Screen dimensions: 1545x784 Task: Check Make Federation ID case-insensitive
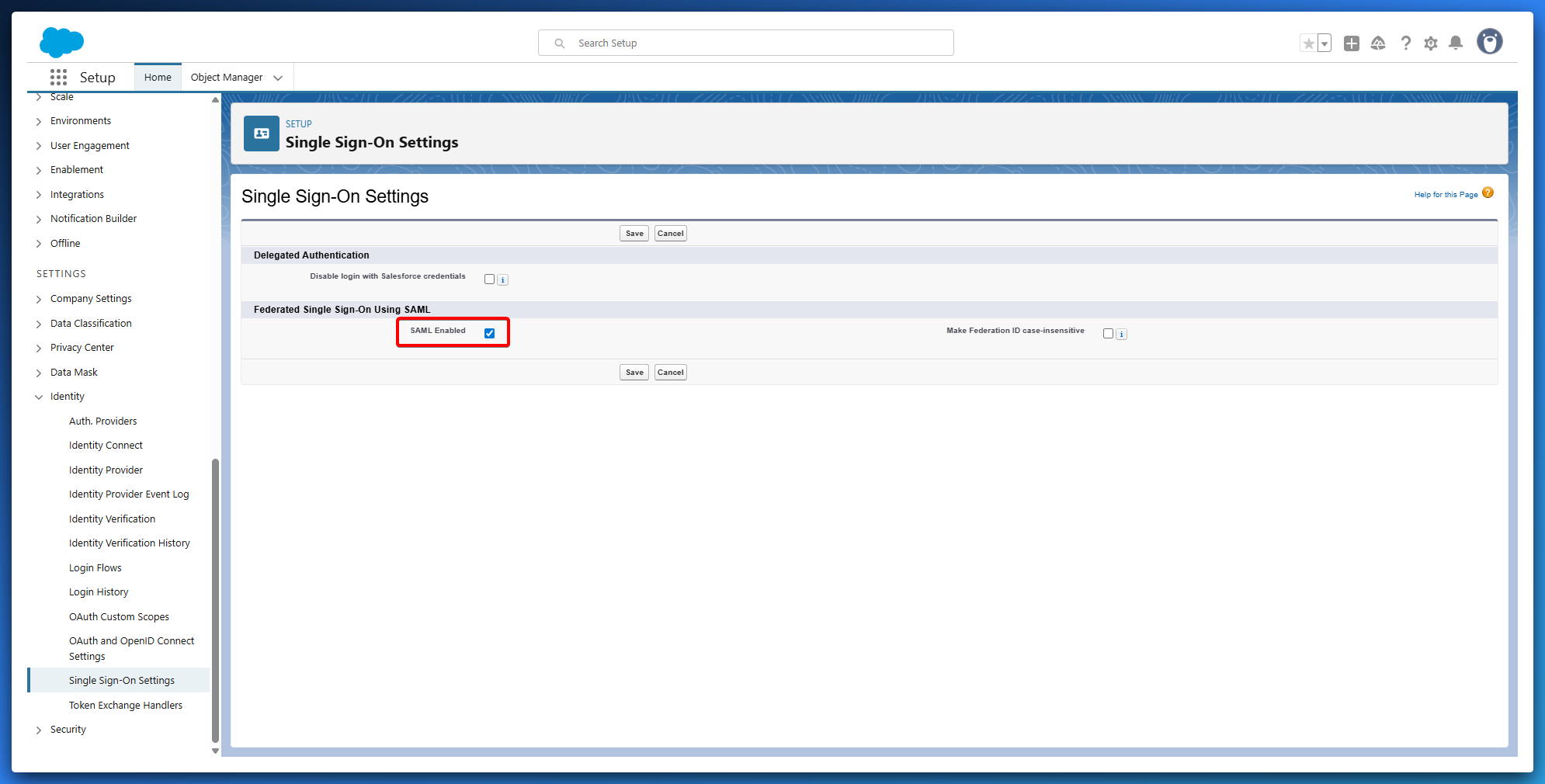point(1108,333)
